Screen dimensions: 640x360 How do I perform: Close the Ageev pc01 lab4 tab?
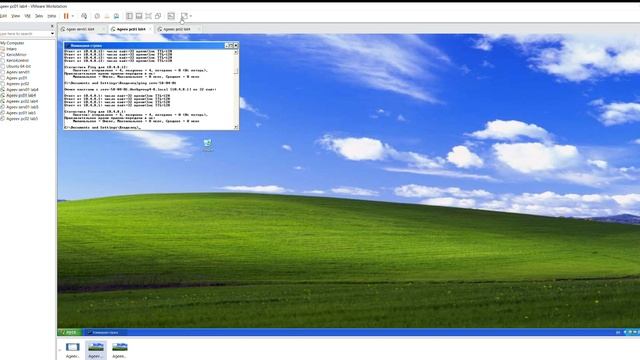(x=150, y=29)
